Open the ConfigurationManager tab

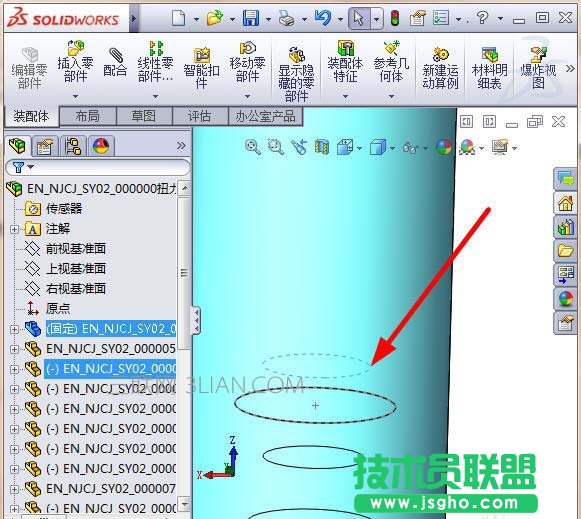coord(73,146)
